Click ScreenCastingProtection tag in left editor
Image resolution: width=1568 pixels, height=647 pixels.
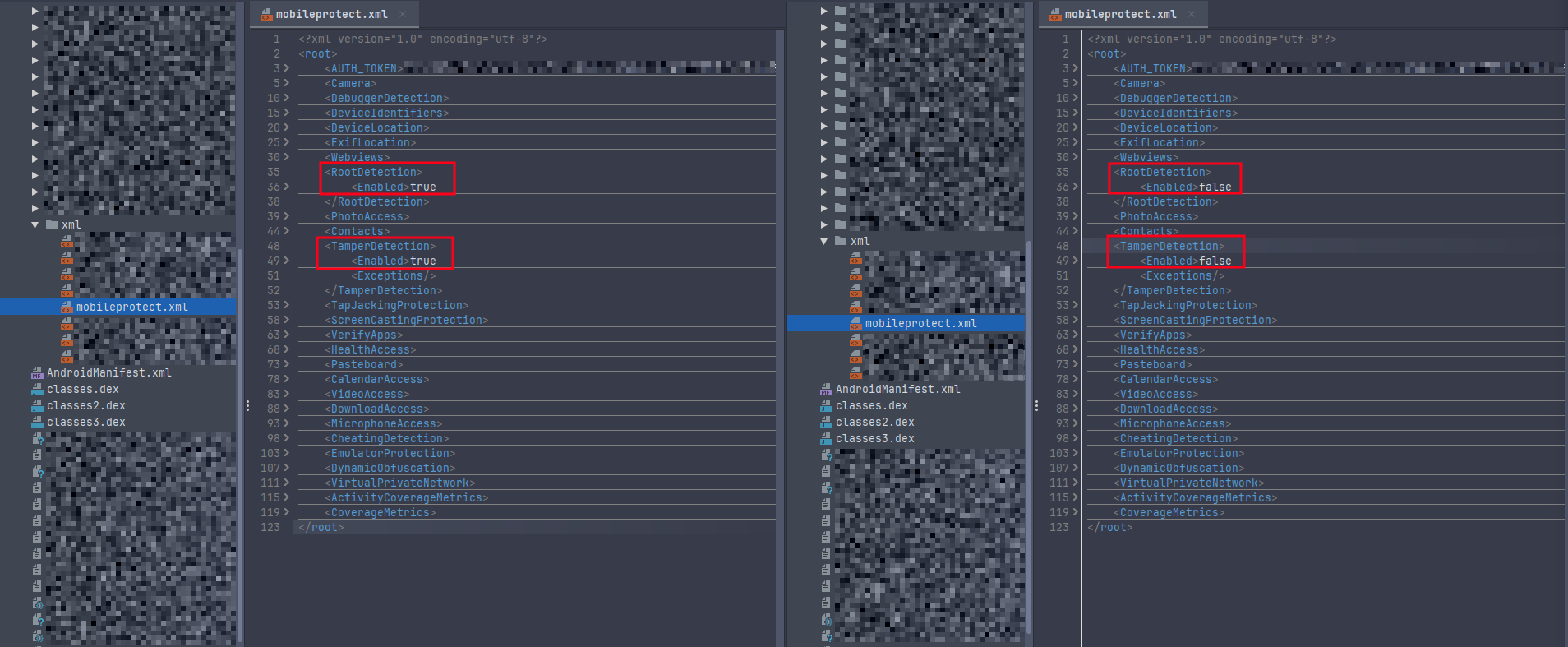pos(407,320)
